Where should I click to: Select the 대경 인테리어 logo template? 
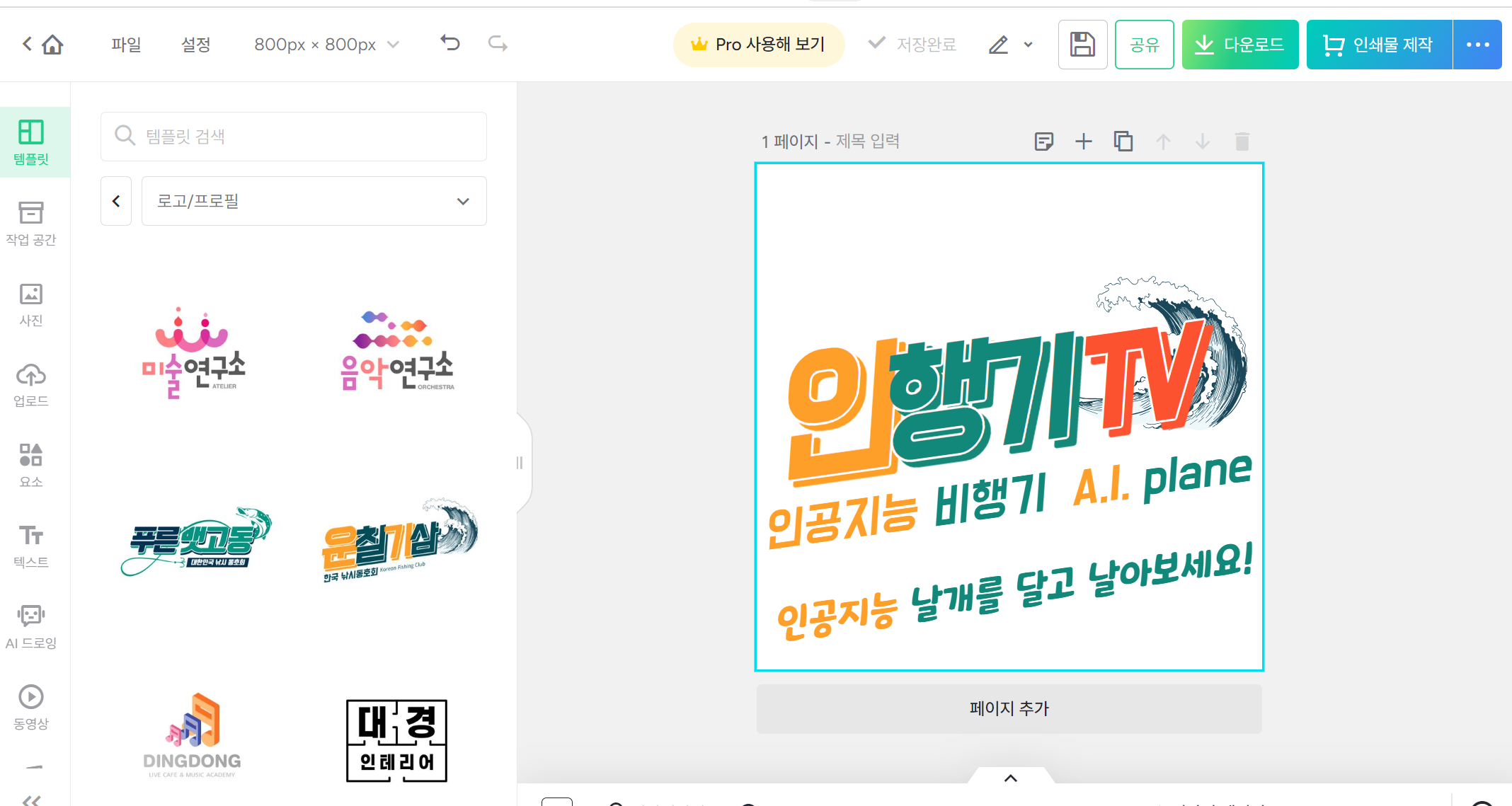click(x=396, y=740)
